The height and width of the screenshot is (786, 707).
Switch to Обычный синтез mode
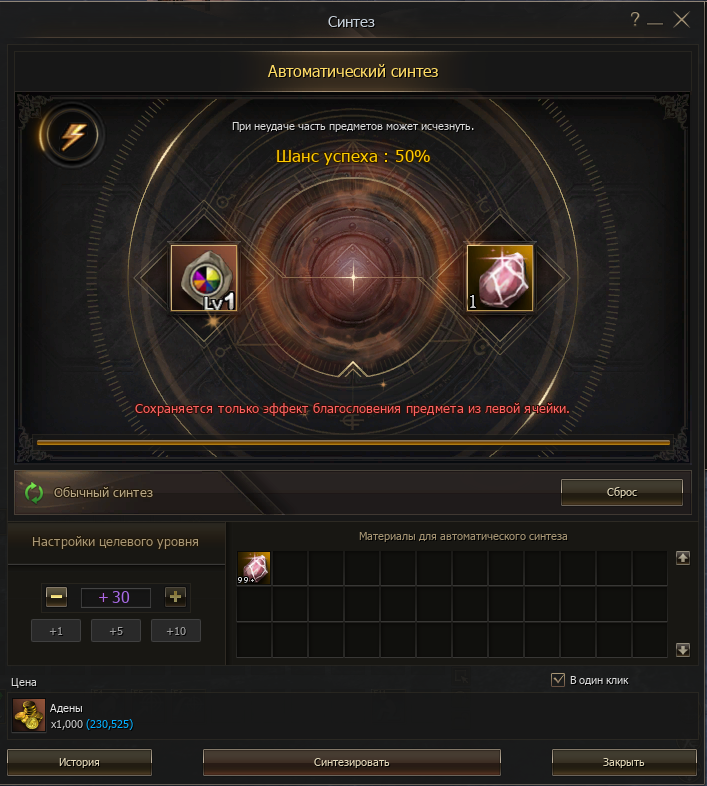click(x=103, y=493)
